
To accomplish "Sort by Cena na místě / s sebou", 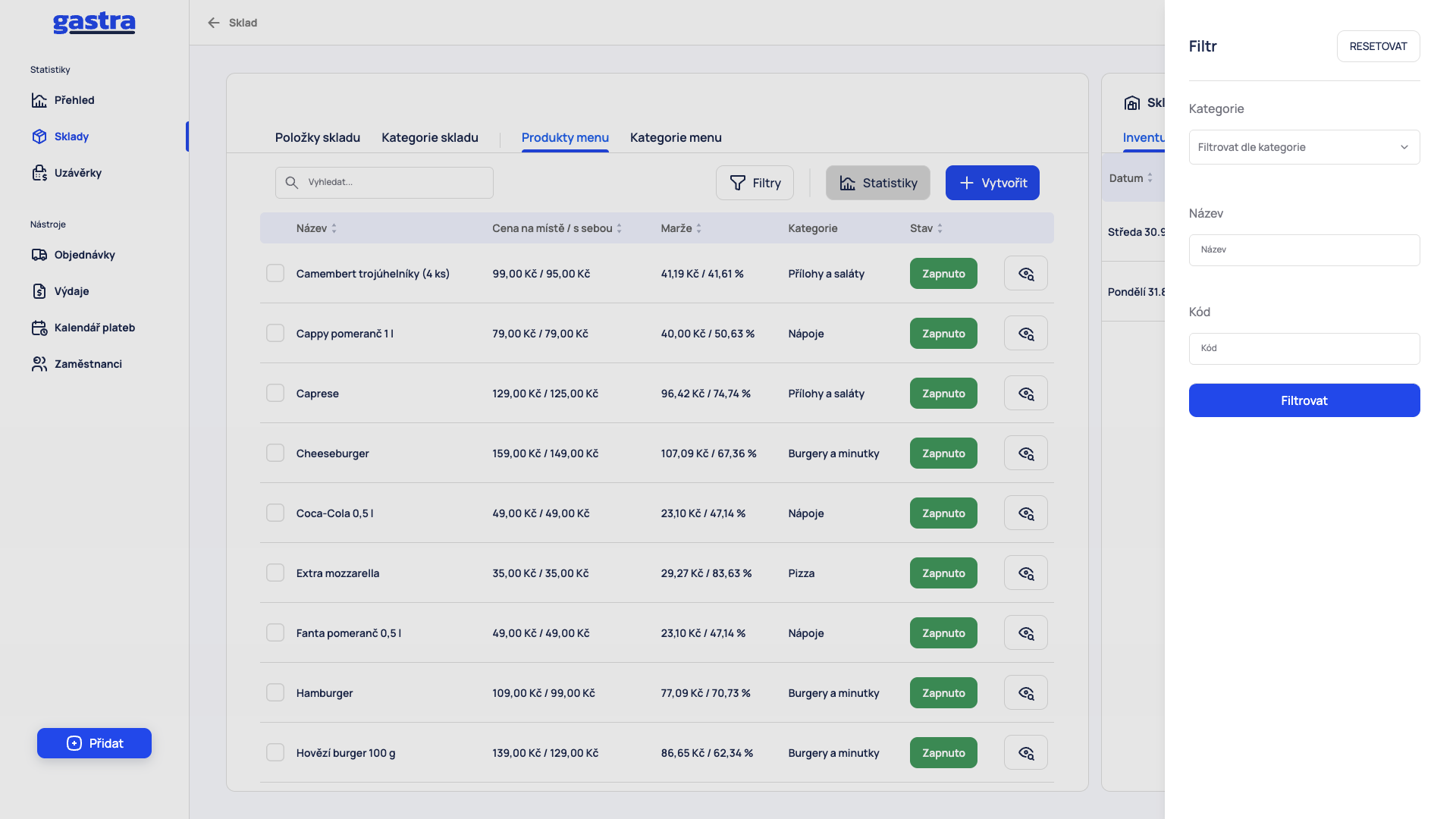I will click(x=557, y=228).
